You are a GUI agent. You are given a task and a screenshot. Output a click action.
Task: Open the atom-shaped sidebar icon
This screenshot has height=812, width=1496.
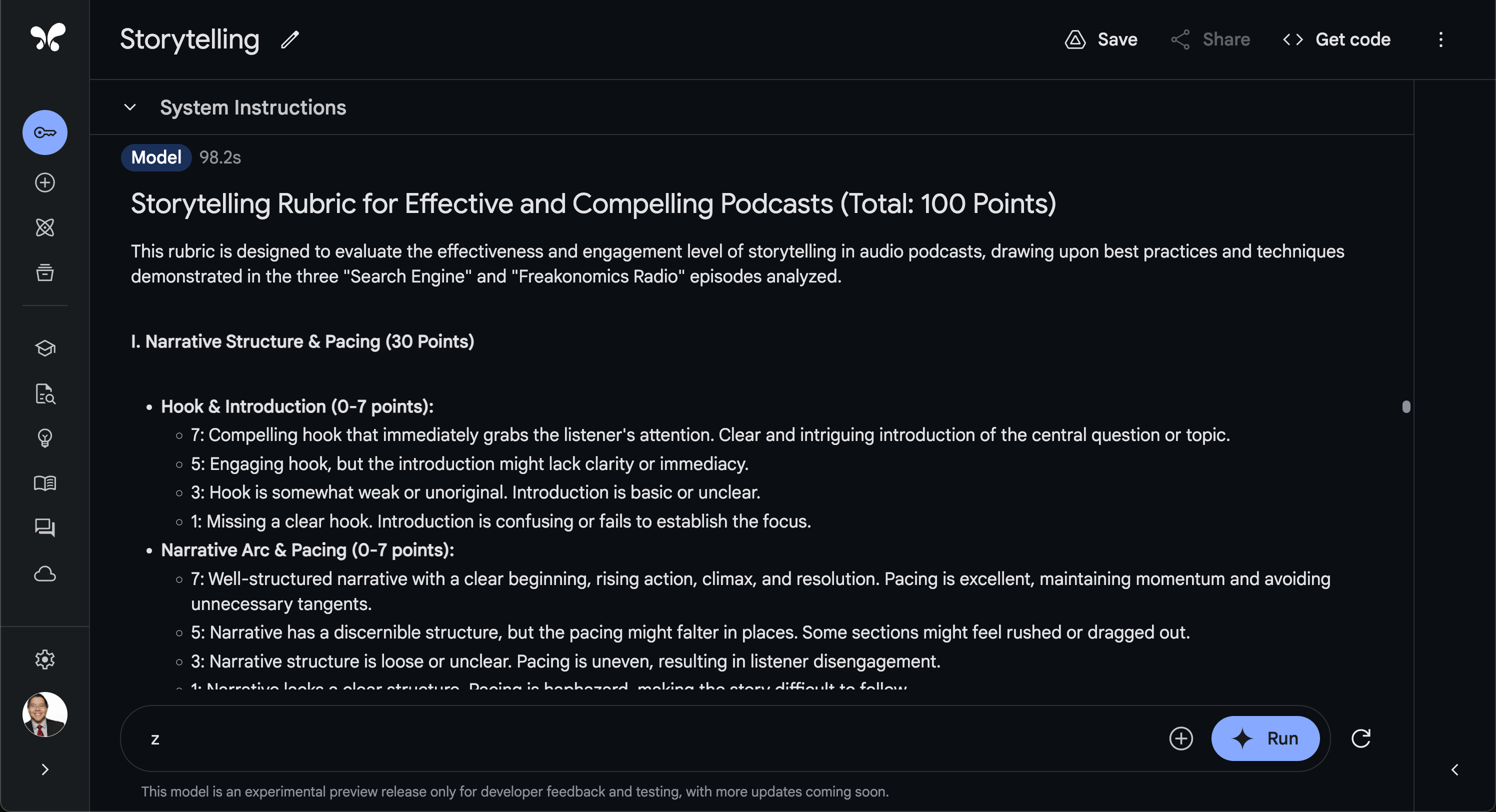44,227
